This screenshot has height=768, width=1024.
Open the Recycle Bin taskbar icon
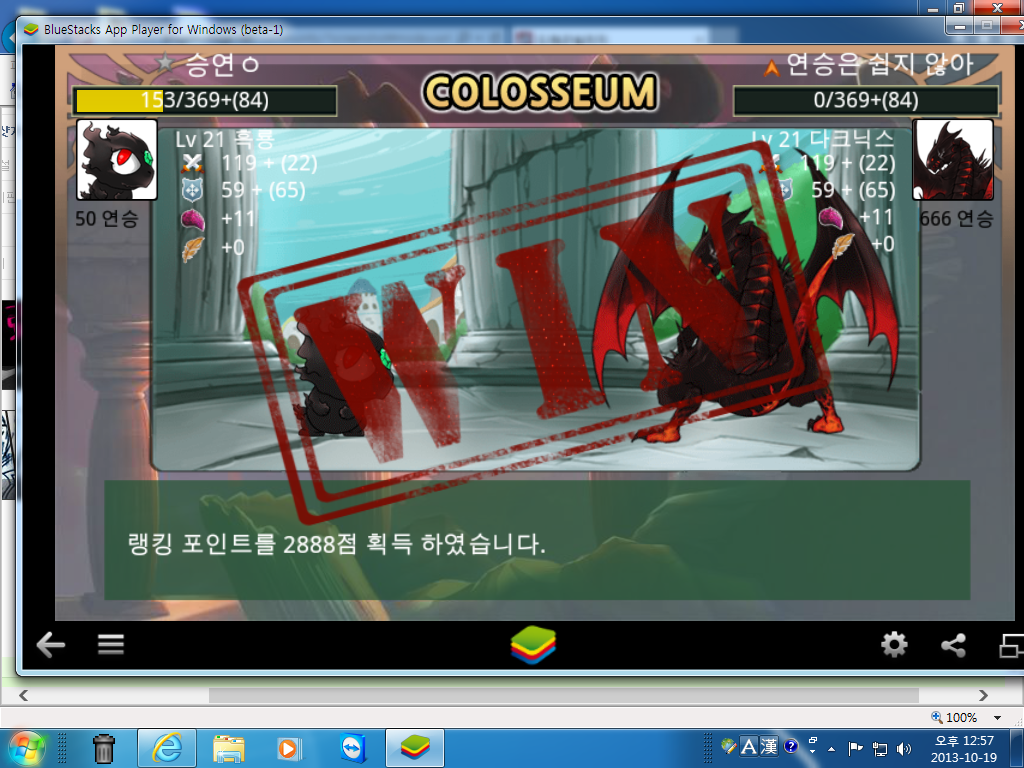[103, 748]
